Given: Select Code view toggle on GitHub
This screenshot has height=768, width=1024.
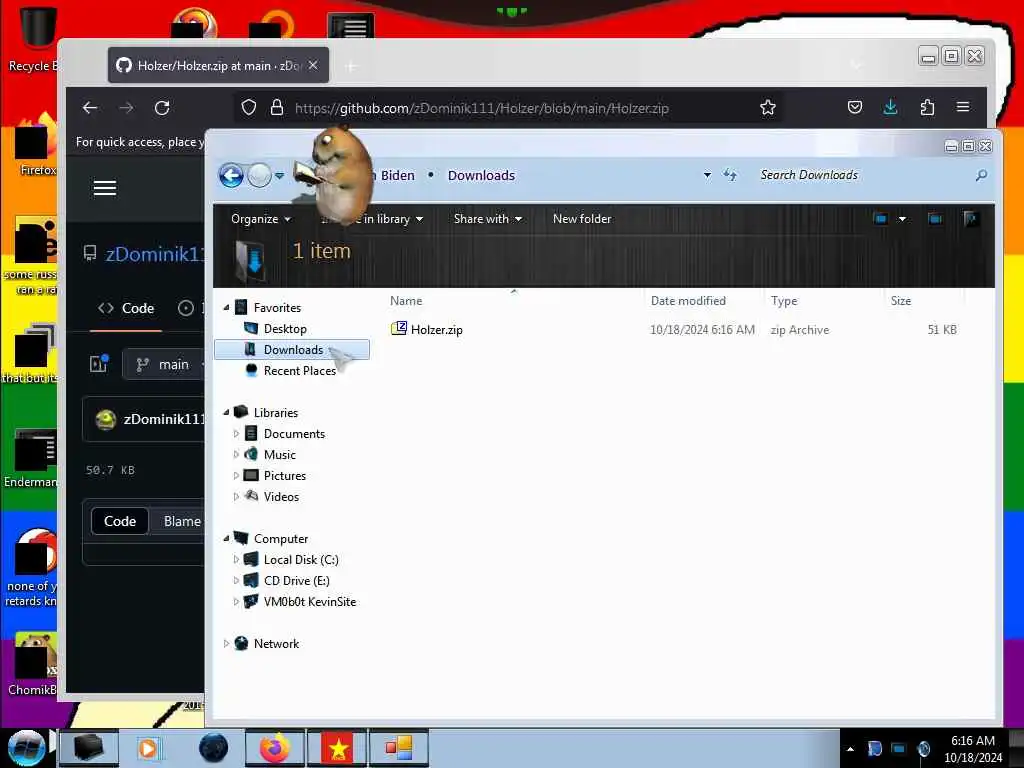Looking at the screenshot, I should coord(120,521).
